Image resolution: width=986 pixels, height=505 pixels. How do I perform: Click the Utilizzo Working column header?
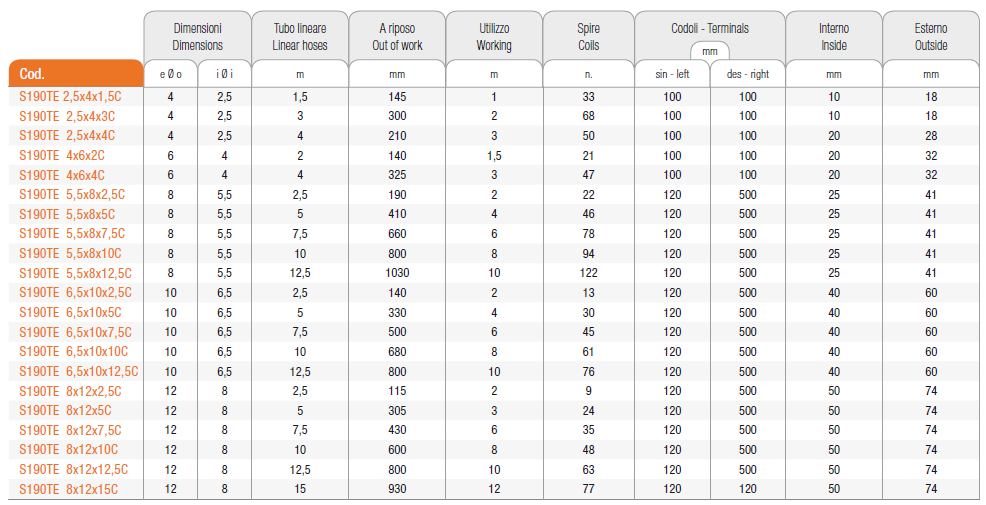coord(493,37)
